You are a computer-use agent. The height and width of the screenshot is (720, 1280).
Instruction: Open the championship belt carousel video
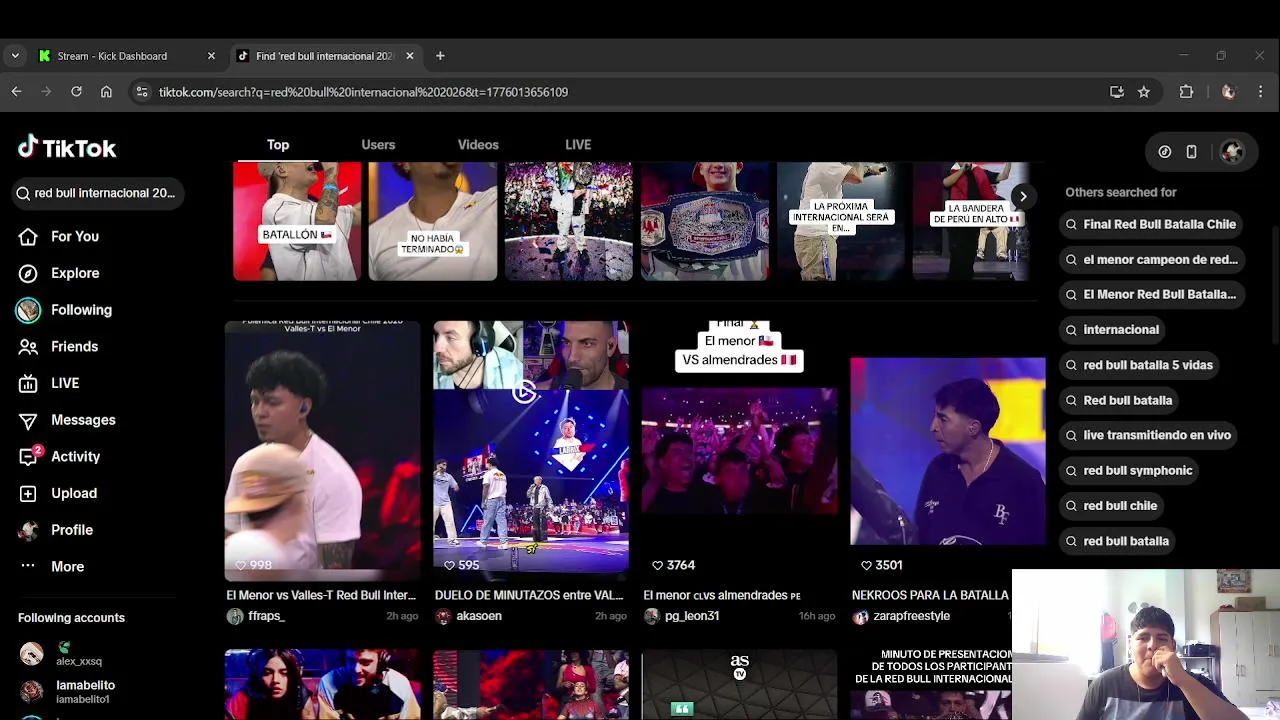[x=704, y=222]
